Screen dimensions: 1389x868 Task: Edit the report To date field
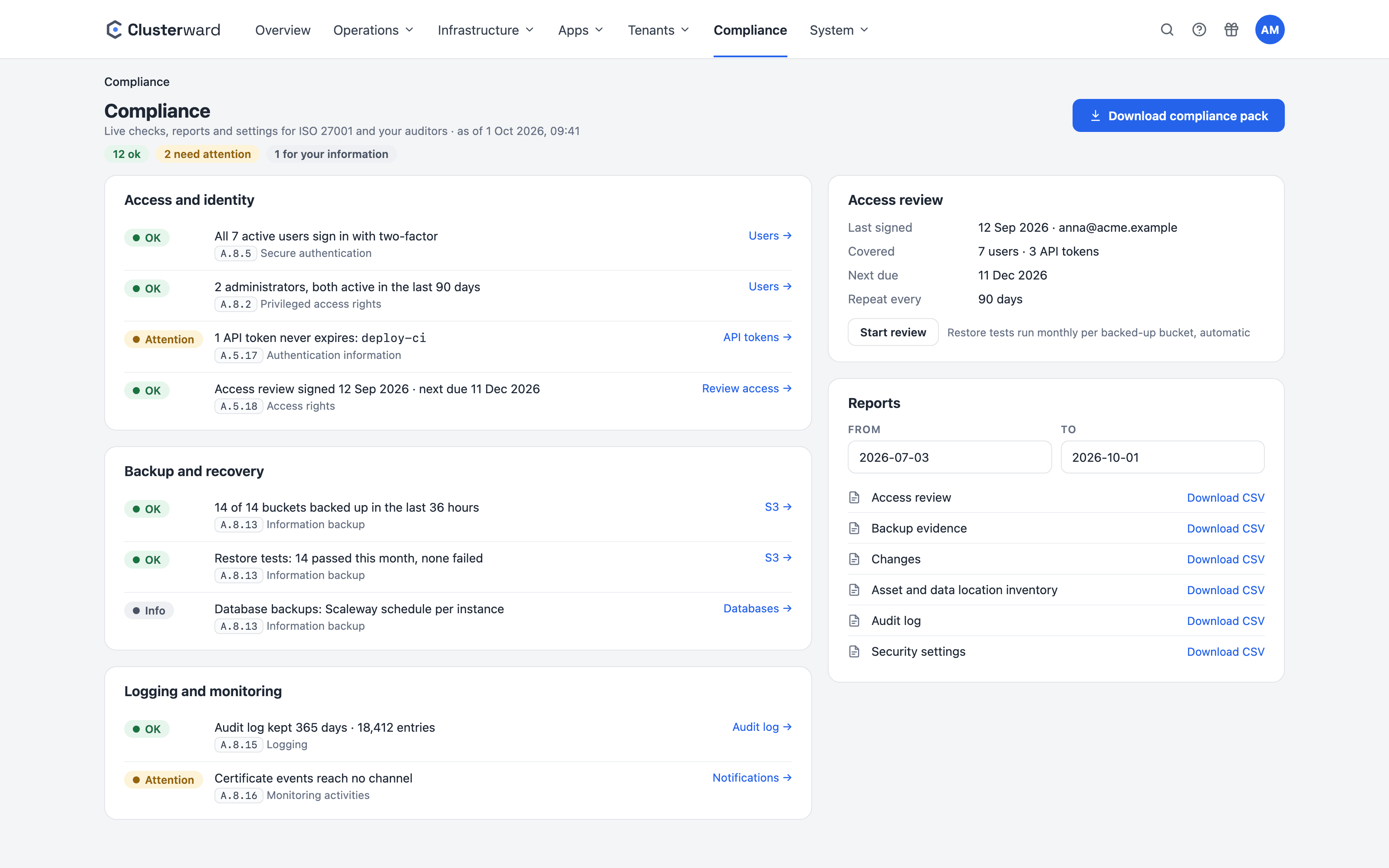tap(1162, 457)
